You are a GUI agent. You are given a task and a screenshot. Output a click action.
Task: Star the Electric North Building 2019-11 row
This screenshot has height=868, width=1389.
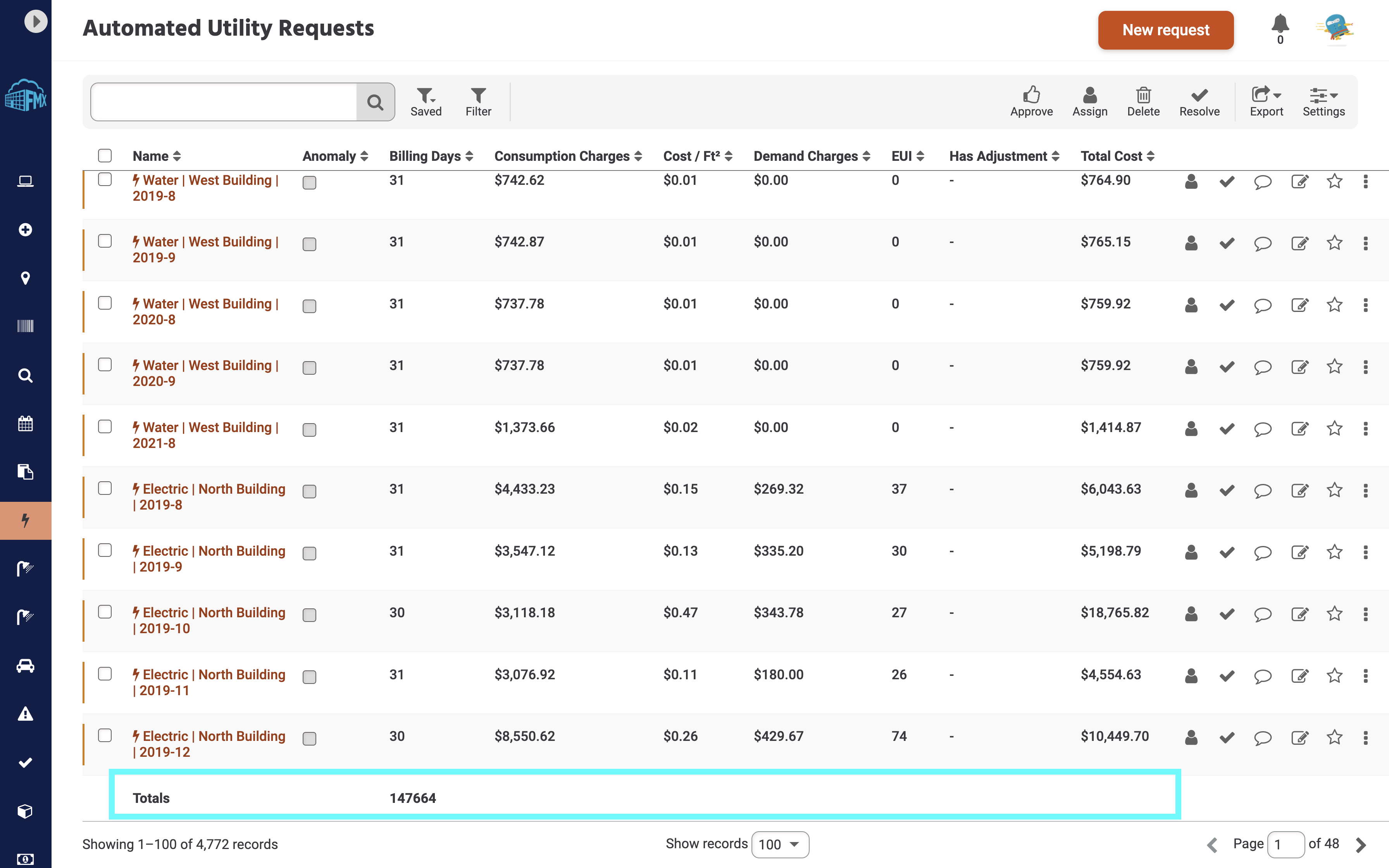pos(1334,676)
